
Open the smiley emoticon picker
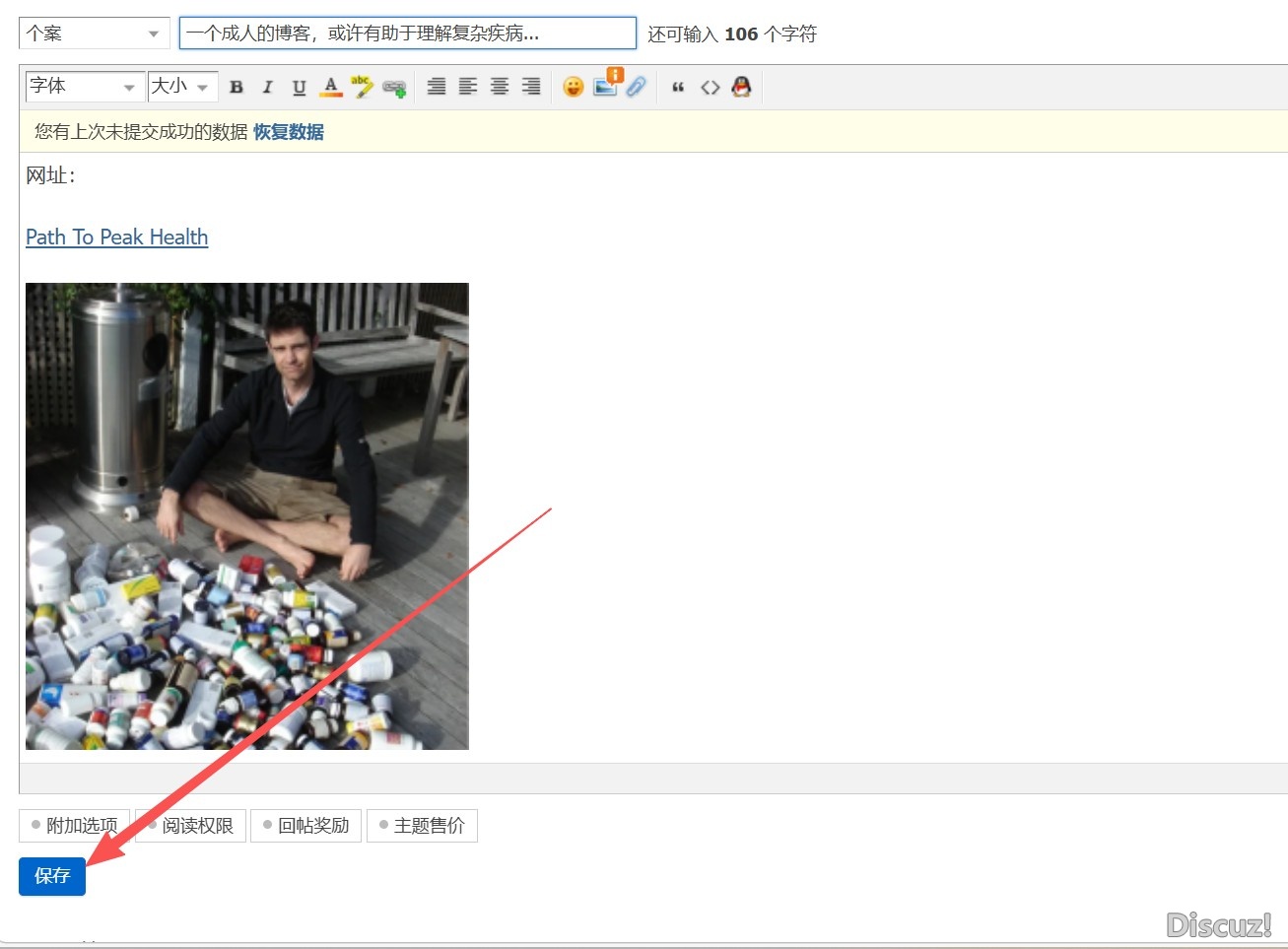pos(573,87)
